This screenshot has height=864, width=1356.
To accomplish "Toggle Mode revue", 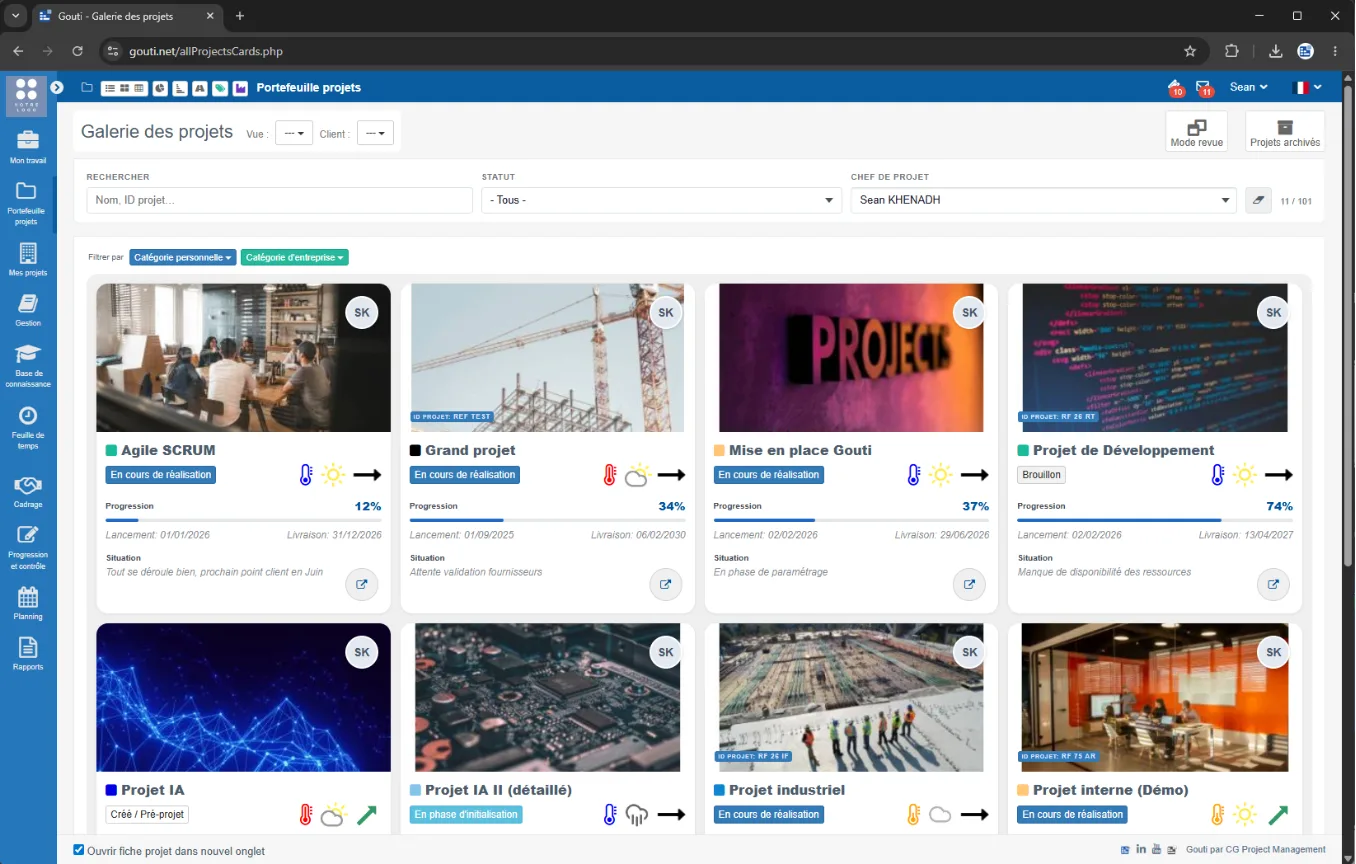I will pyautogui.click(x=1197, y=132).
